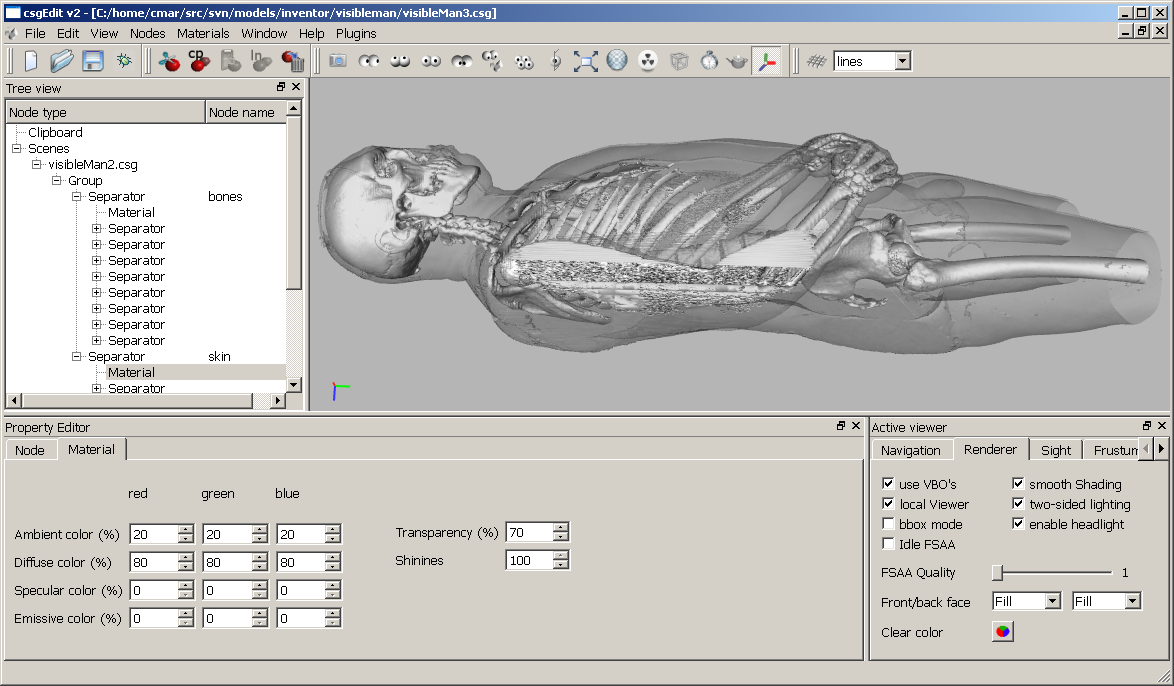The height and width of the screenshot is (686, 1174).
Task: Click the teapot icon in toolbar
Action: click(738, 61)
